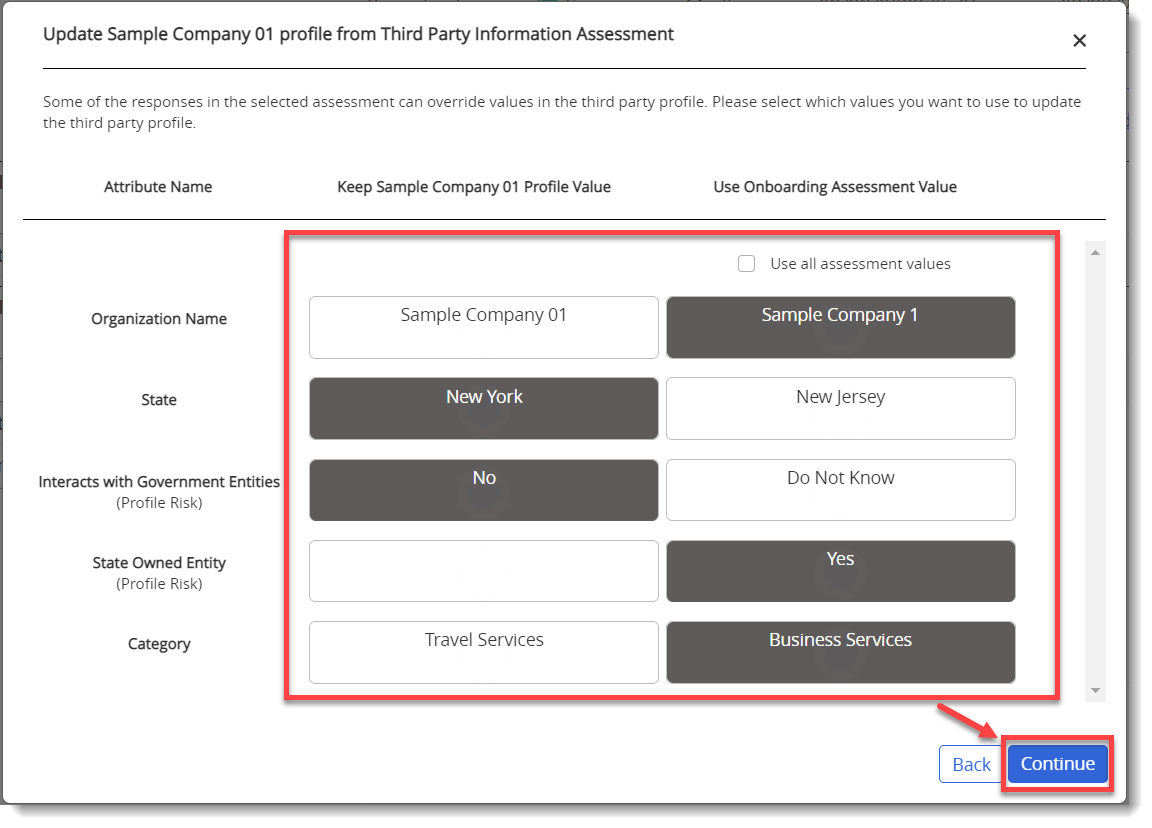The image size is (1152, 828).
Task: Click the Category attribute label
Action: point(159,644)
